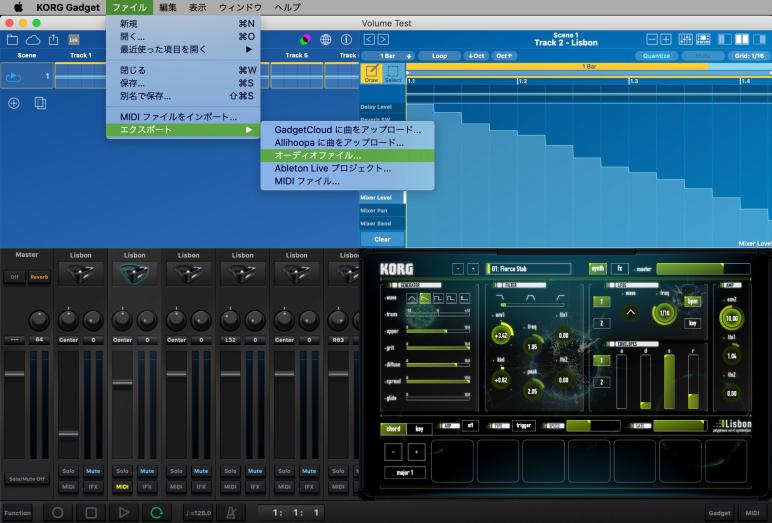Toggle the Master Reverb button
This screenshot has height=523, width=772.
39,277
